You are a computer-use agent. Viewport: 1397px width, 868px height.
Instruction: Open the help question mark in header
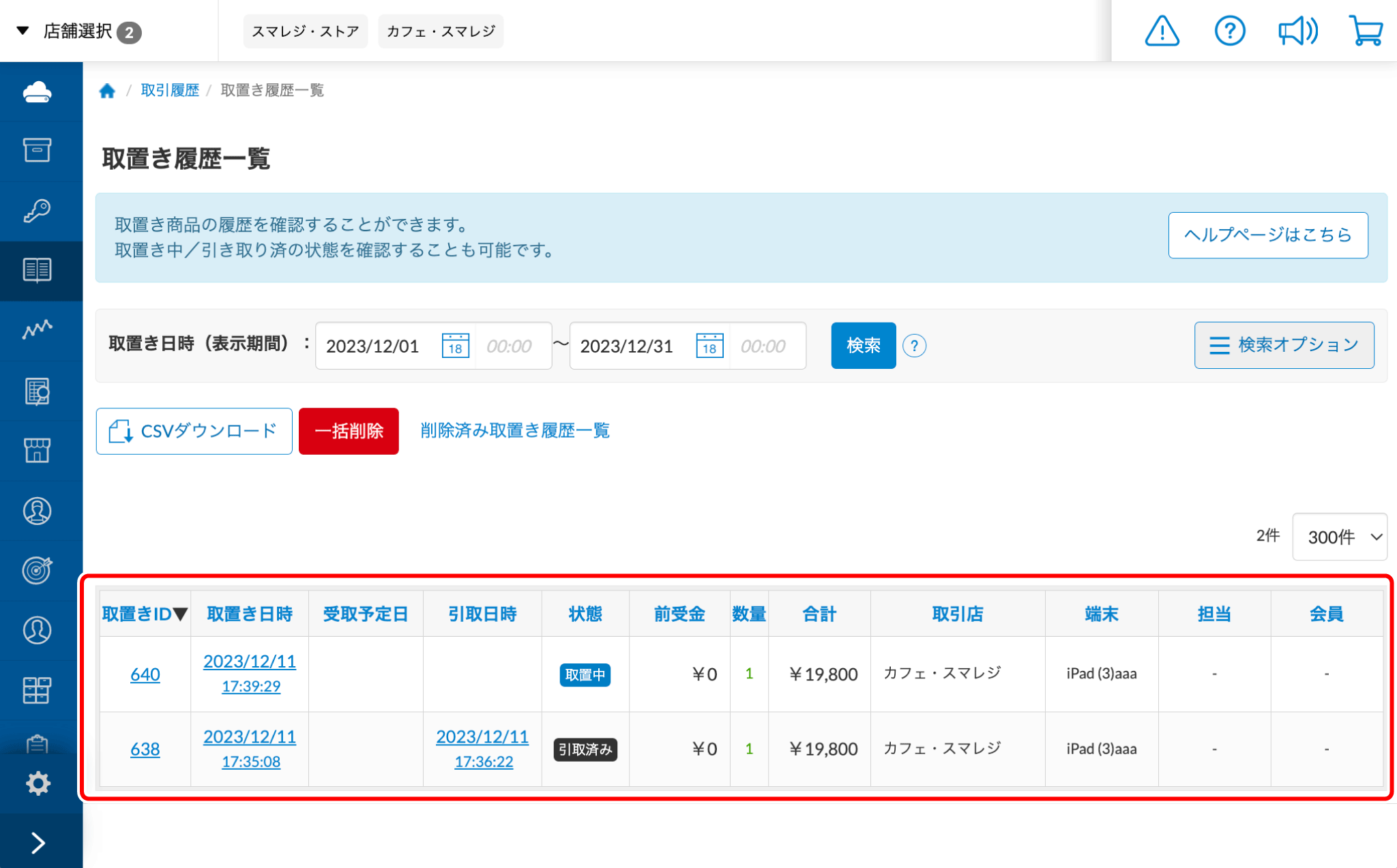tap(1230, 31)
